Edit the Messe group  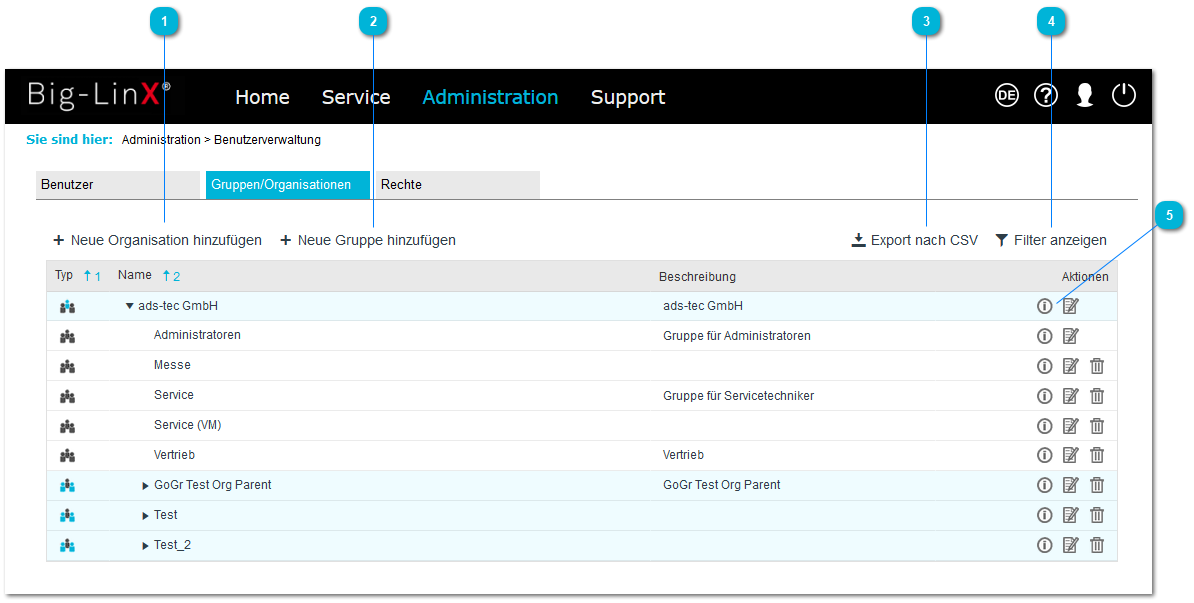(x=1071, y=366)
